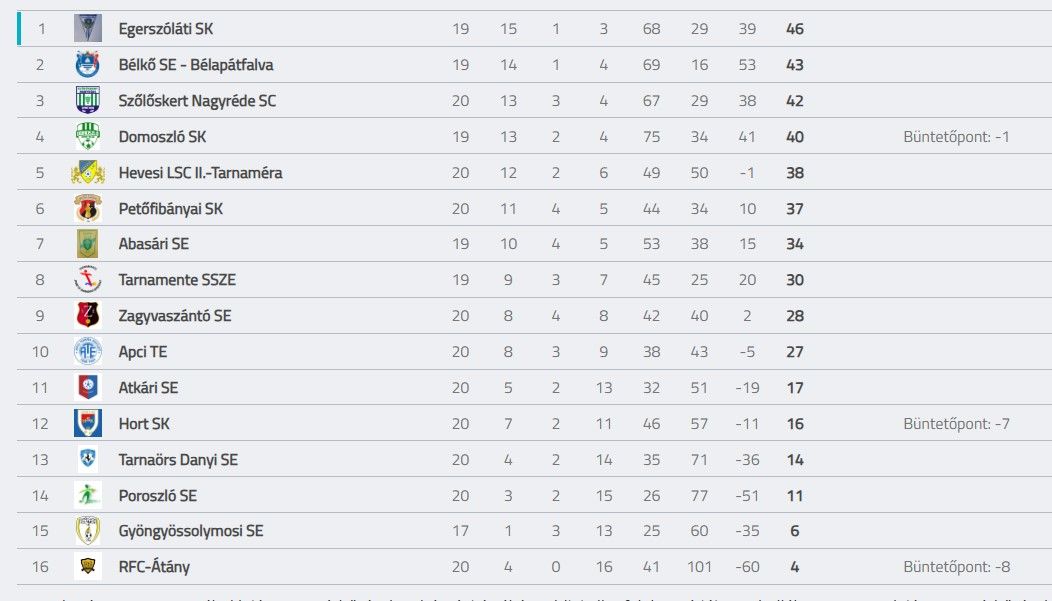1052x601 pixels.
Task: Open Poroszló SE team name link
Action: click(x=158, y=496)
